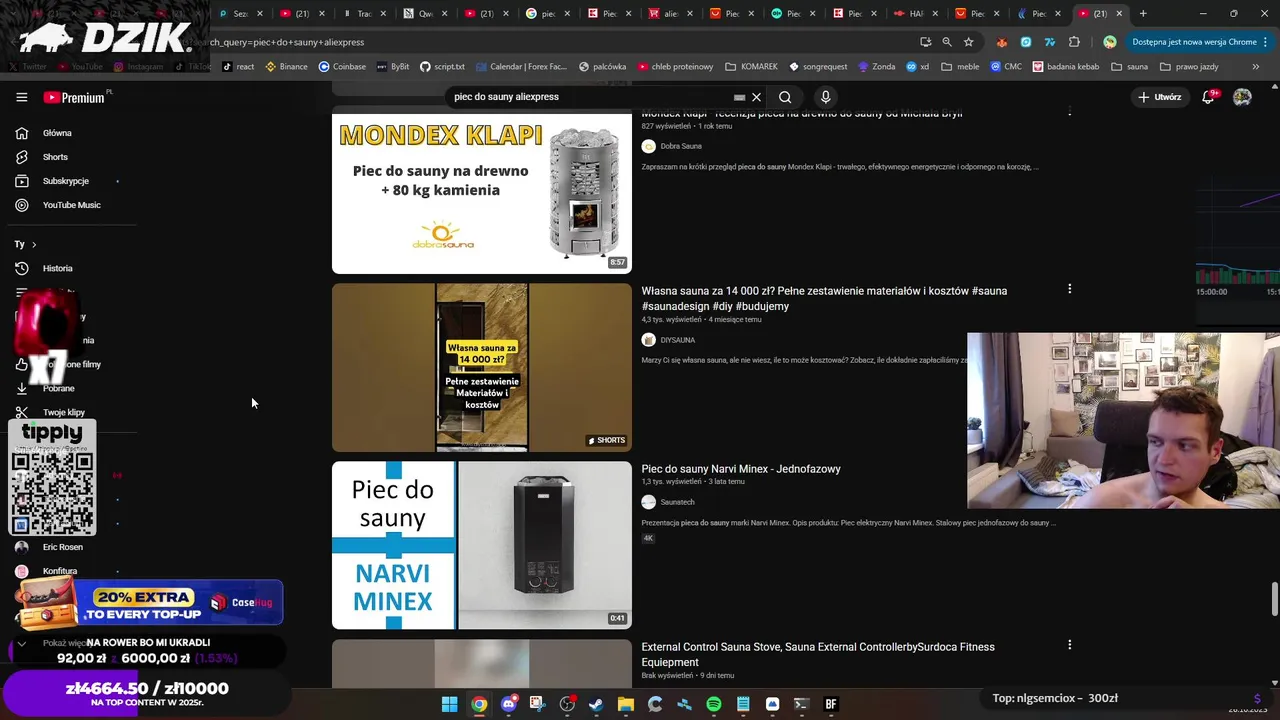Open the 'sauna' bookmarks folder
This screenshot has height=720, width=1280.
point(1129,67)
